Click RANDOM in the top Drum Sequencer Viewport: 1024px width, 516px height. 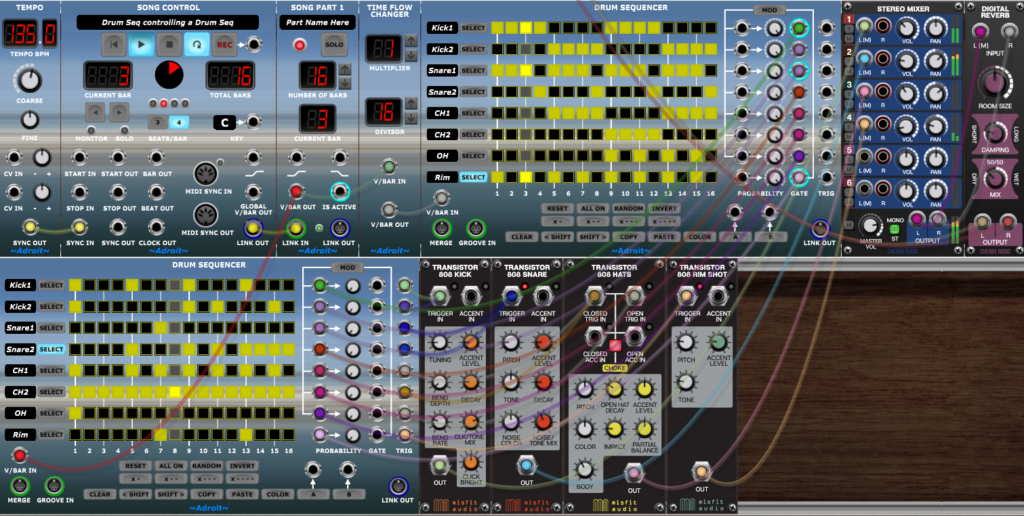tap(629, 208)
